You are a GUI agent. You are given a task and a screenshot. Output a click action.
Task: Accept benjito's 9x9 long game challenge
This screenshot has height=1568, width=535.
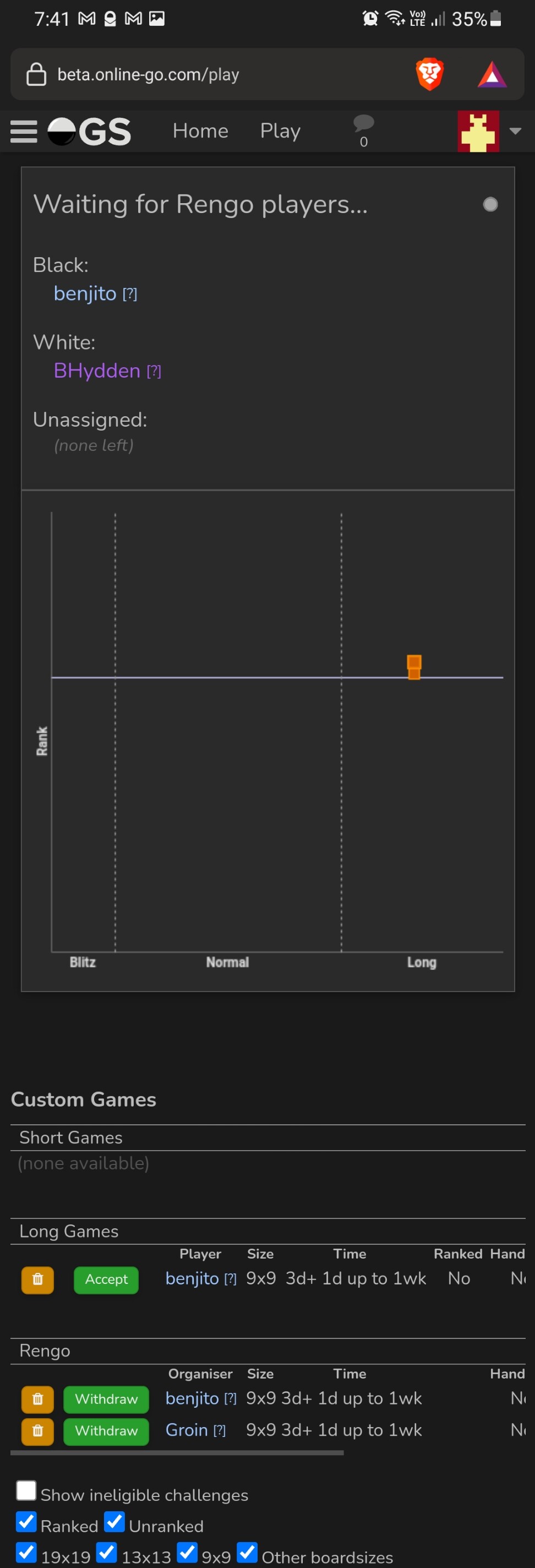[106, 1280]
